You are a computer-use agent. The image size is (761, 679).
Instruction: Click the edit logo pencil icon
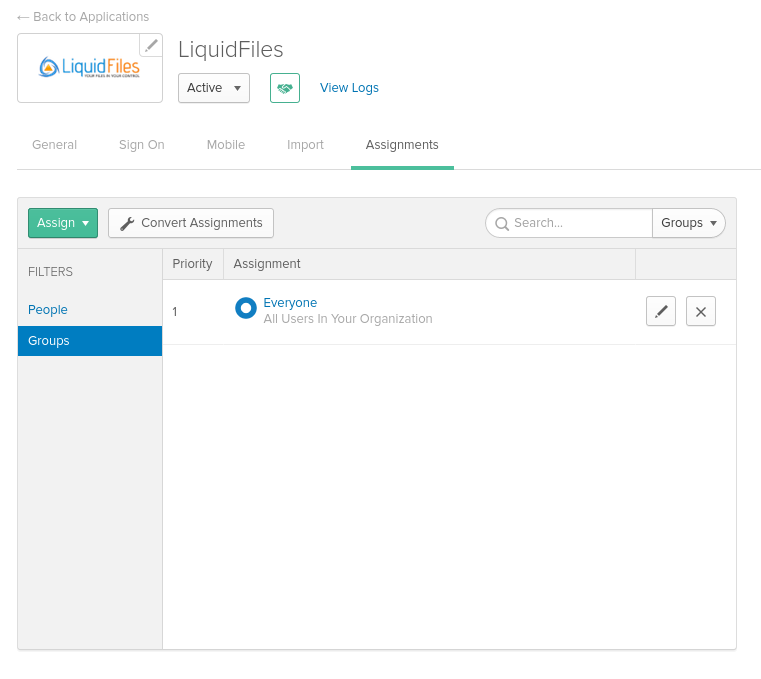[x=151, y=46]
